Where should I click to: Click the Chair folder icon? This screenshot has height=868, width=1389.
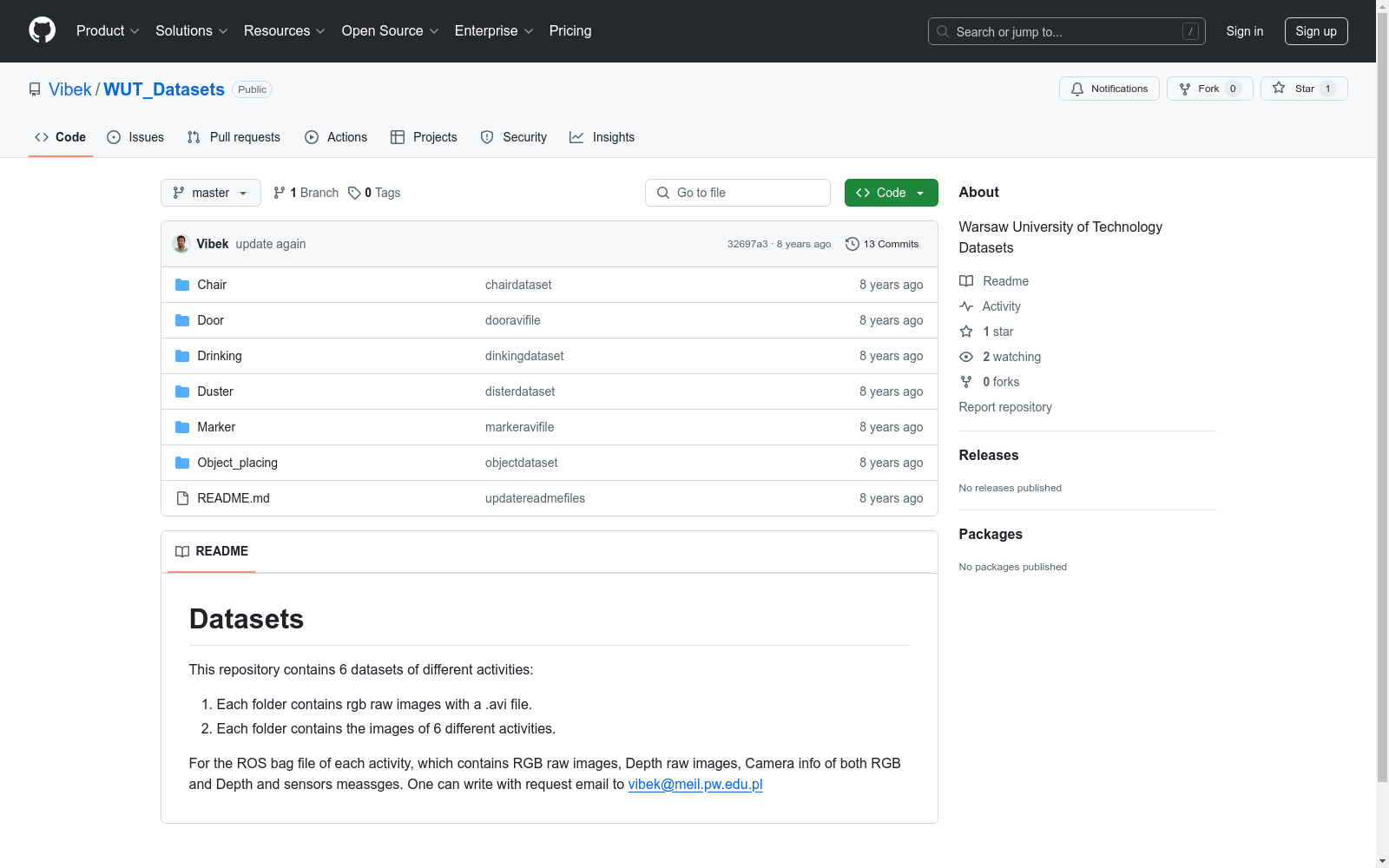(182, 285)
